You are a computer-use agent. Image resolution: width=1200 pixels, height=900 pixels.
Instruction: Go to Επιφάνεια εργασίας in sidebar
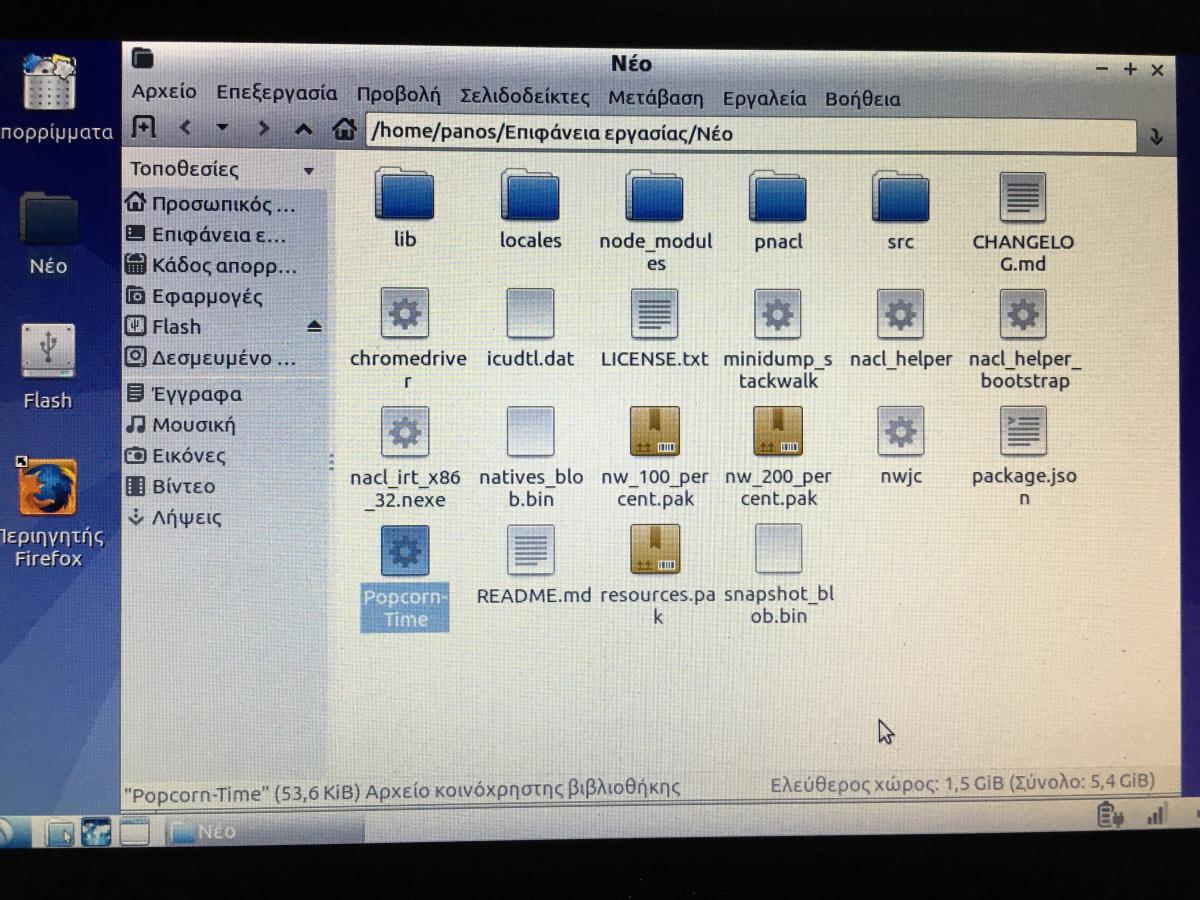pyautogui.click(x=224, y=235)
